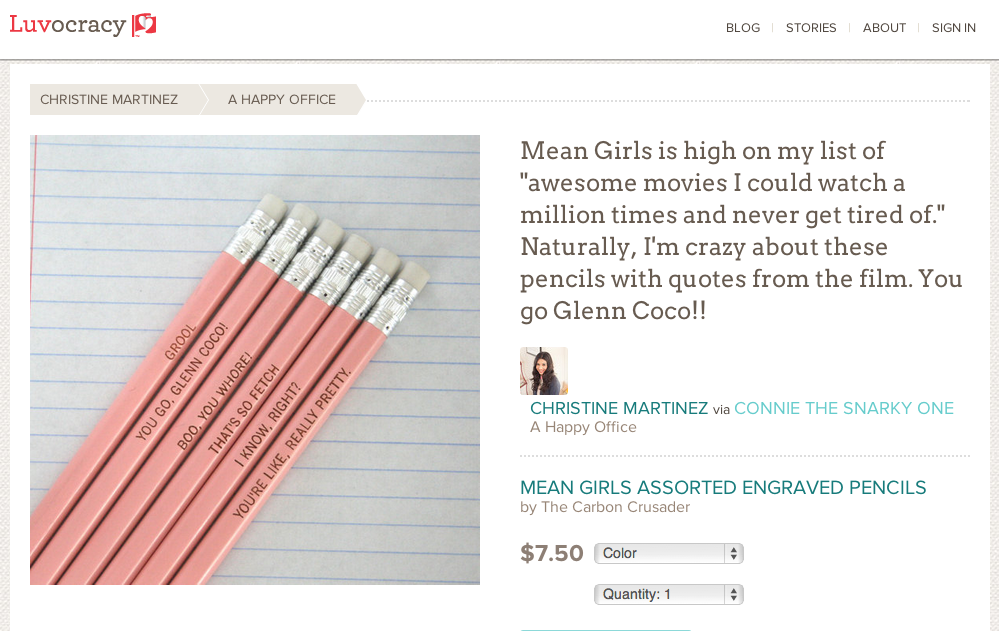Open the CONNIE THE SNARKY ONE link
This screenshot has height=631, width=999.
(844, 409)
